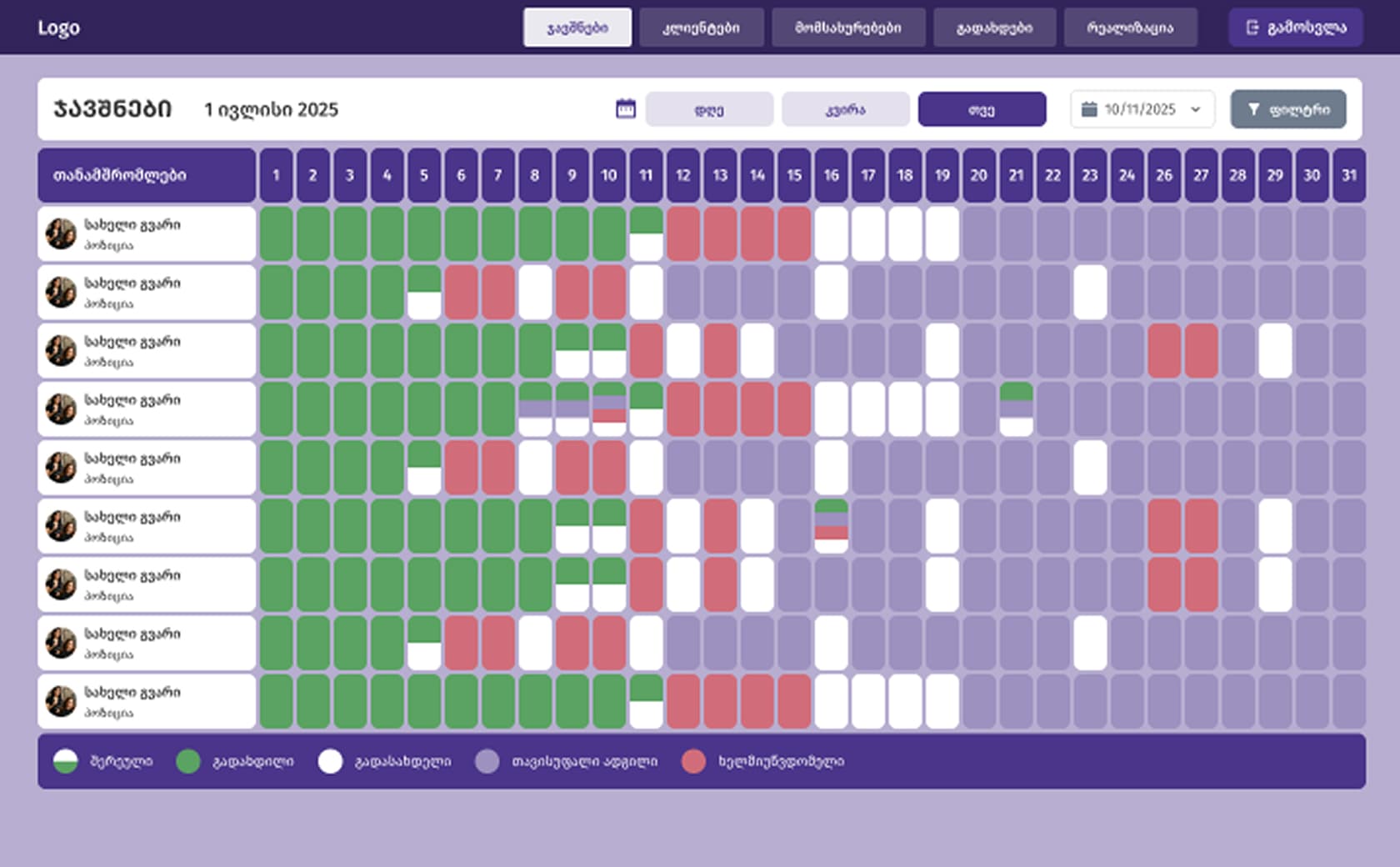Click the calendar icon beside დღე button
This screenshot has height=867, width=1400.
point(625,109)
